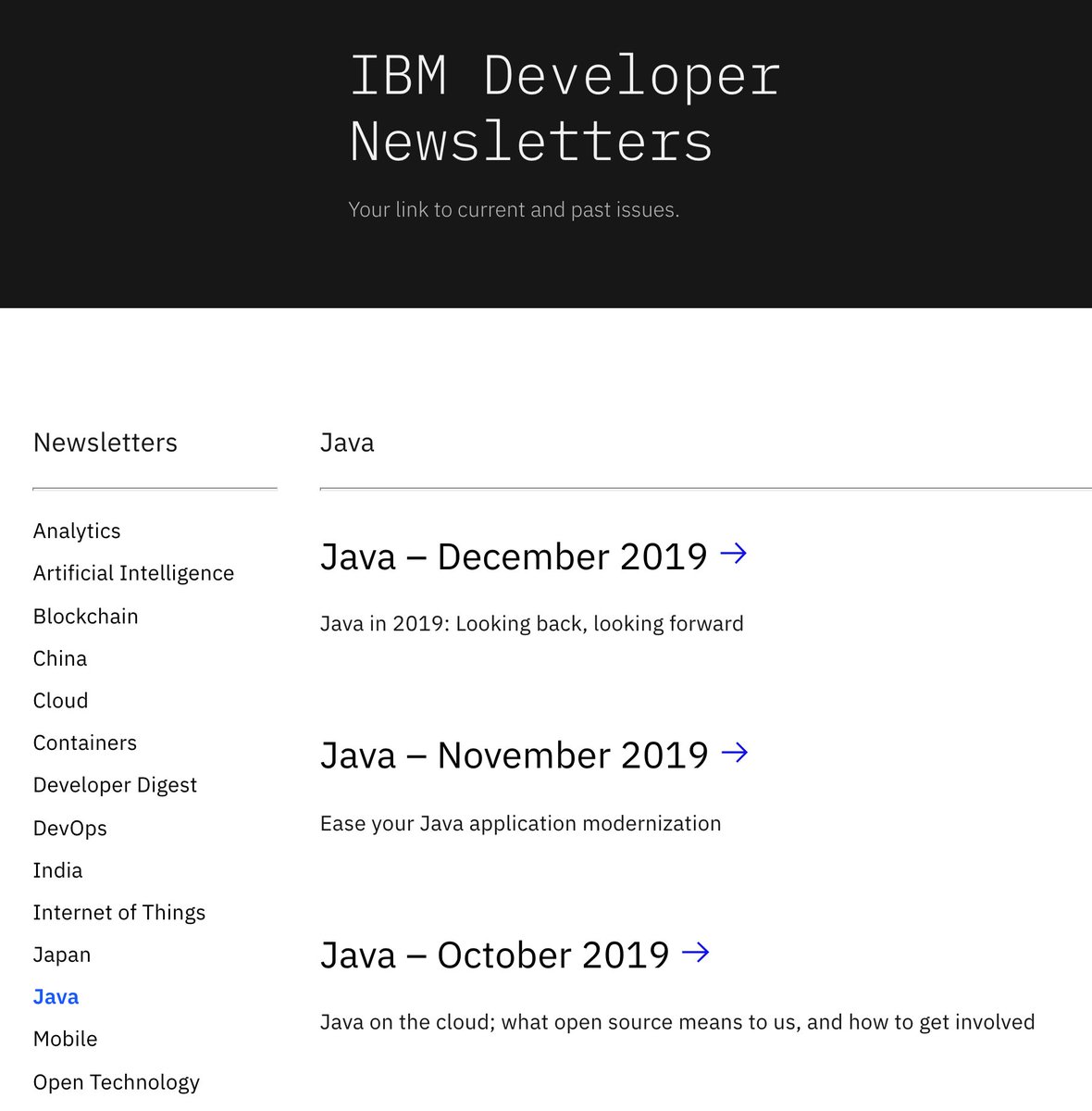Open the Mobile newsletter category
Image resolution: width=1092 pixels, height=1111 pixels.
(x=65, y=1039)
